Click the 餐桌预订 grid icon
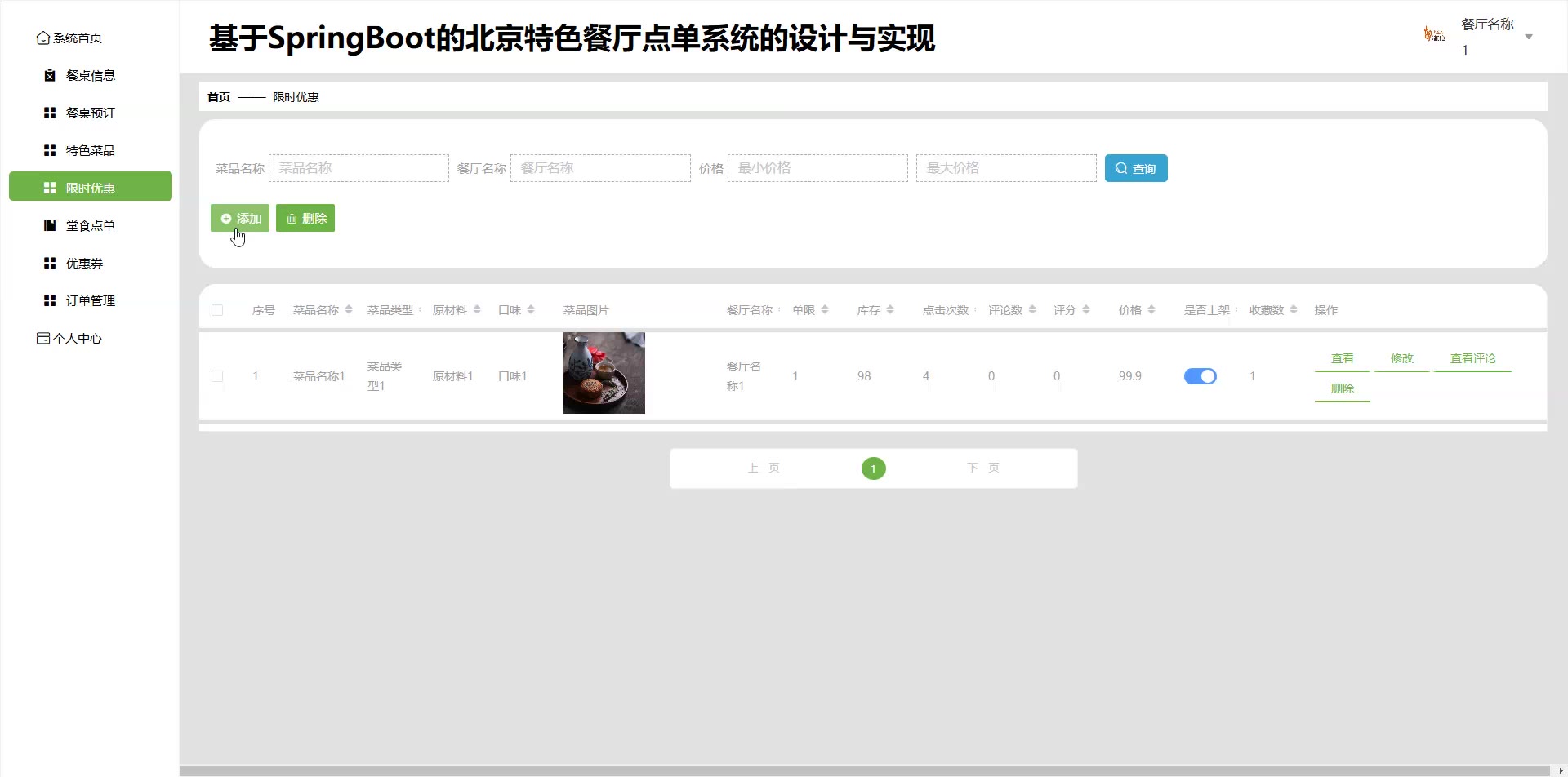This screenshot has height=777, width=1568. coord(50,113)
